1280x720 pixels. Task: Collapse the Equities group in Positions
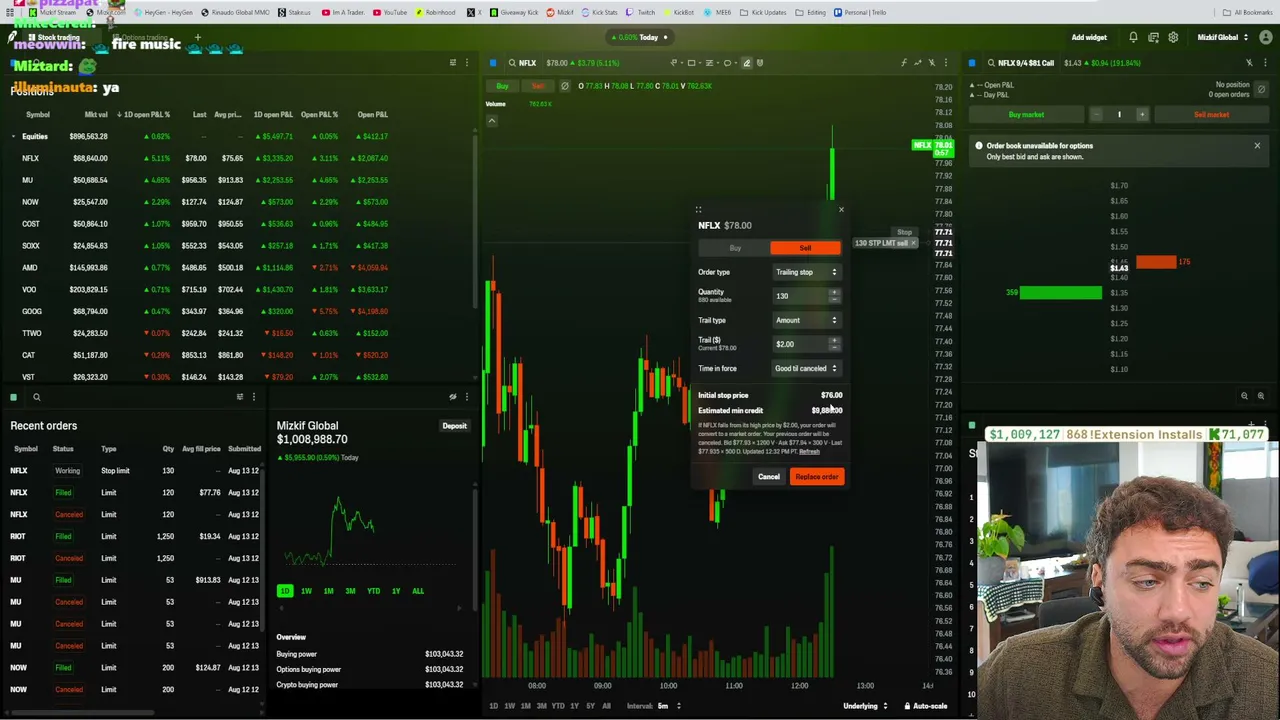(14, 136)
